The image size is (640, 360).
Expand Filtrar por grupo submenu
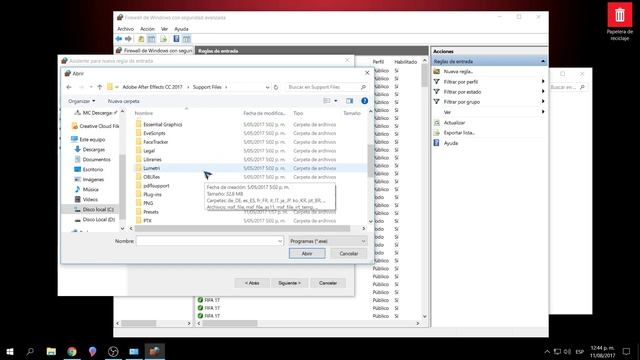click(x=543, y=101)
